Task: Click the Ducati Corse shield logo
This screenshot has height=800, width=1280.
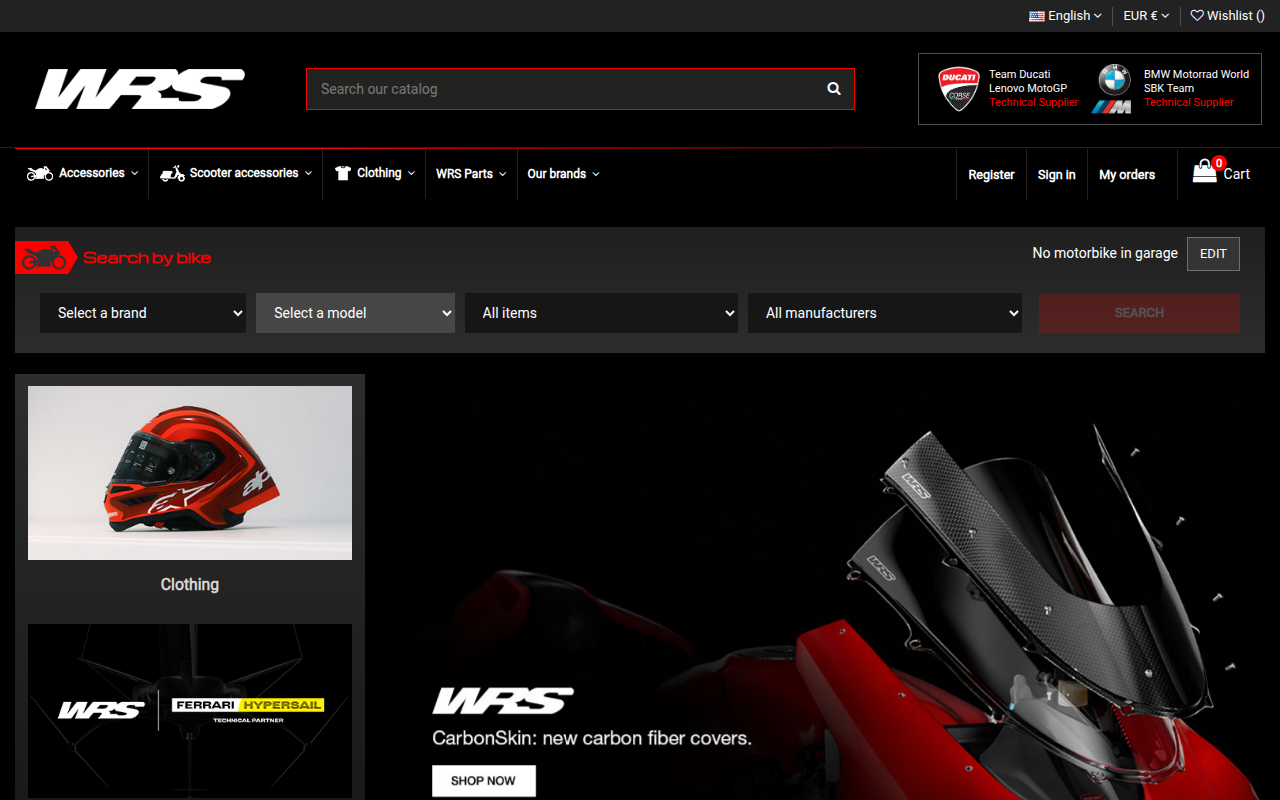Action: click(x=959, y=89)
